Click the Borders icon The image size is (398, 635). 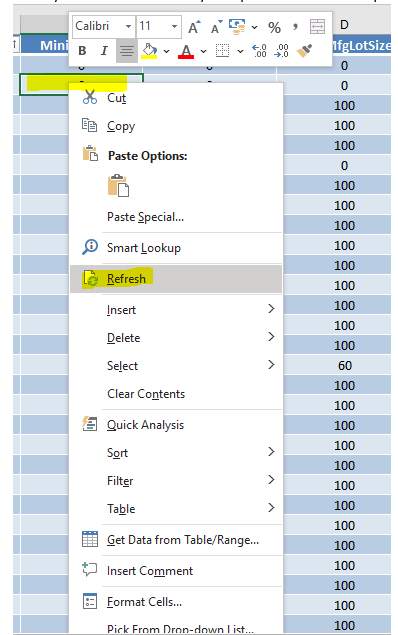(222, 51)
